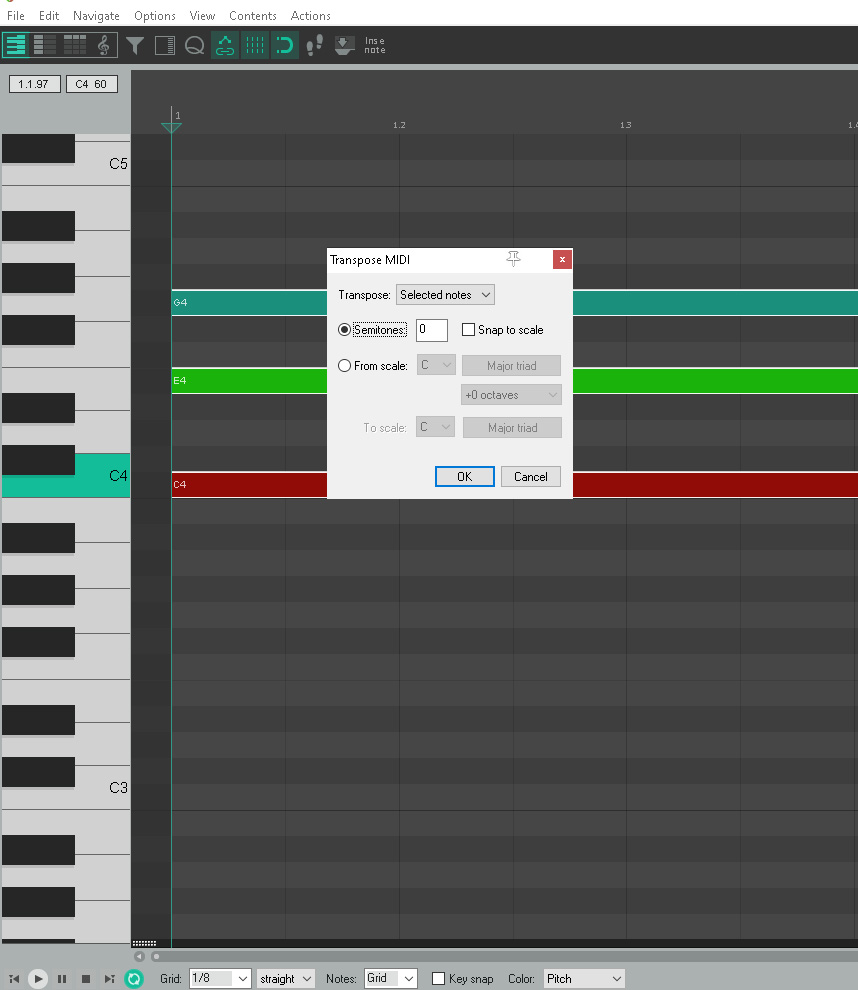Click the Insert note toolbar button
This screenshot has width=858, height=990.
tap(374, 45)
